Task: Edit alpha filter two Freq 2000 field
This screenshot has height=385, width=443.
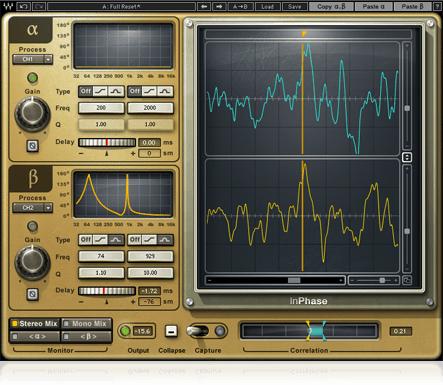Action: click(x=150, y=108)
